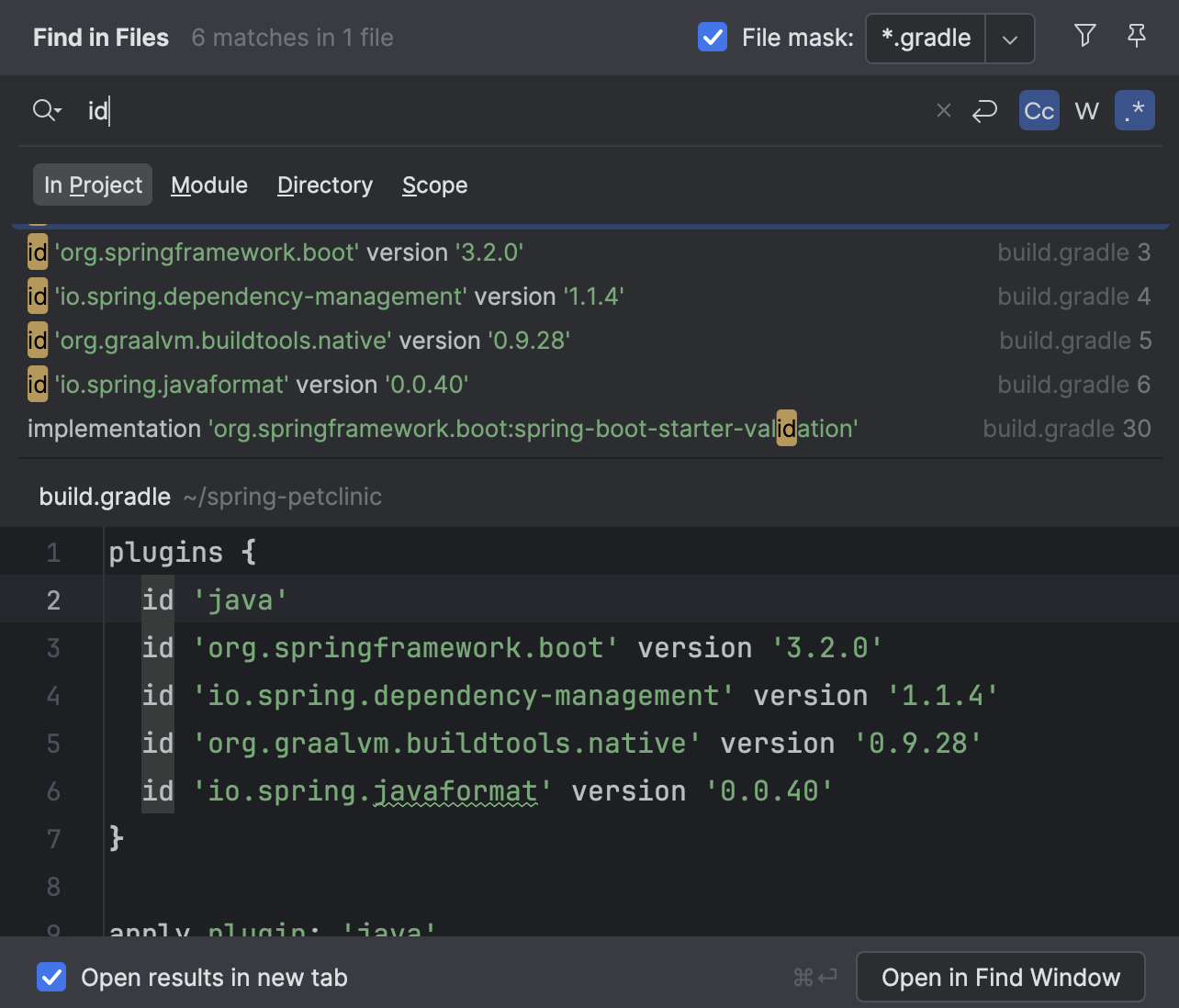
Task: Click the *.gradle file mask combo box
Action: coord(926,39)
